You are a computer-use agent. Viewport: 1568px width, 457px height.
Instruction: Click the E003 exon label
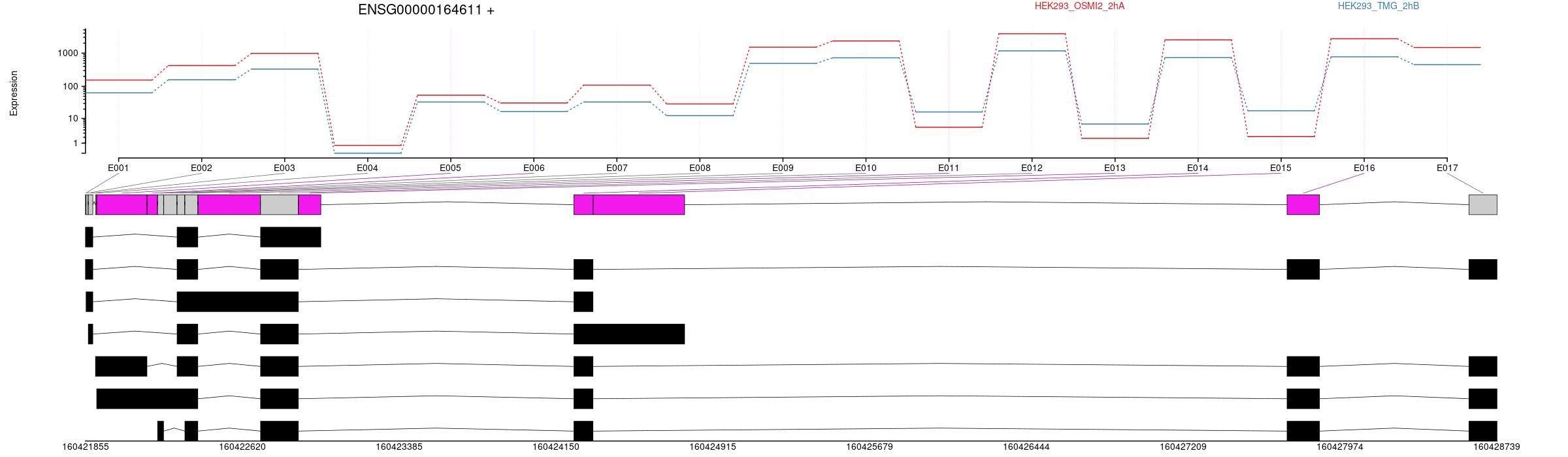284,168
